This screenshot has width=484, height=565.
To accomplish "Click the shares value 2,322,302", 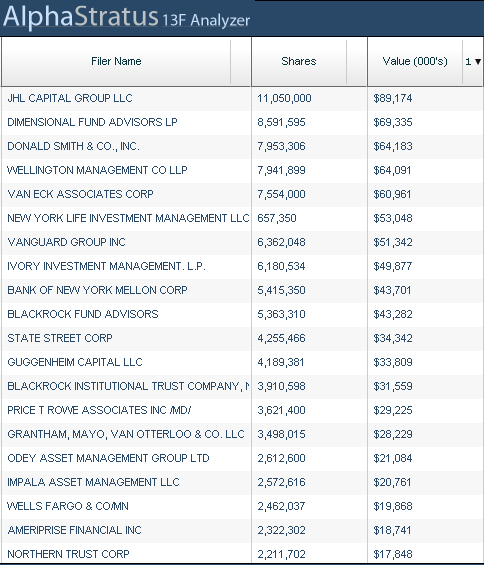I will click(281, 530).
